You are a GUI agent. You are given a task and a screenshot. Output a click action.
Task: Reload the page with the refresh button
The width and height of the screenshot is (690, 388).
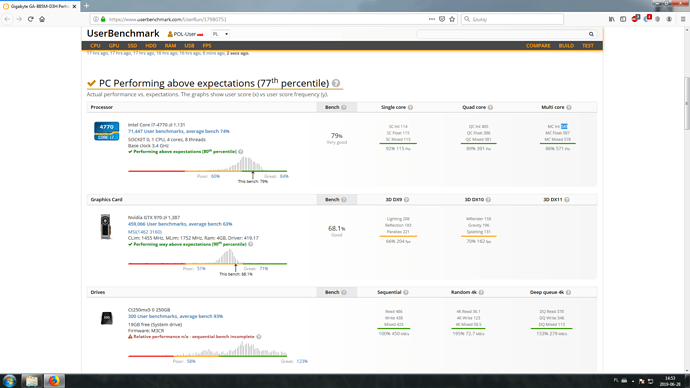pos(30,19)
